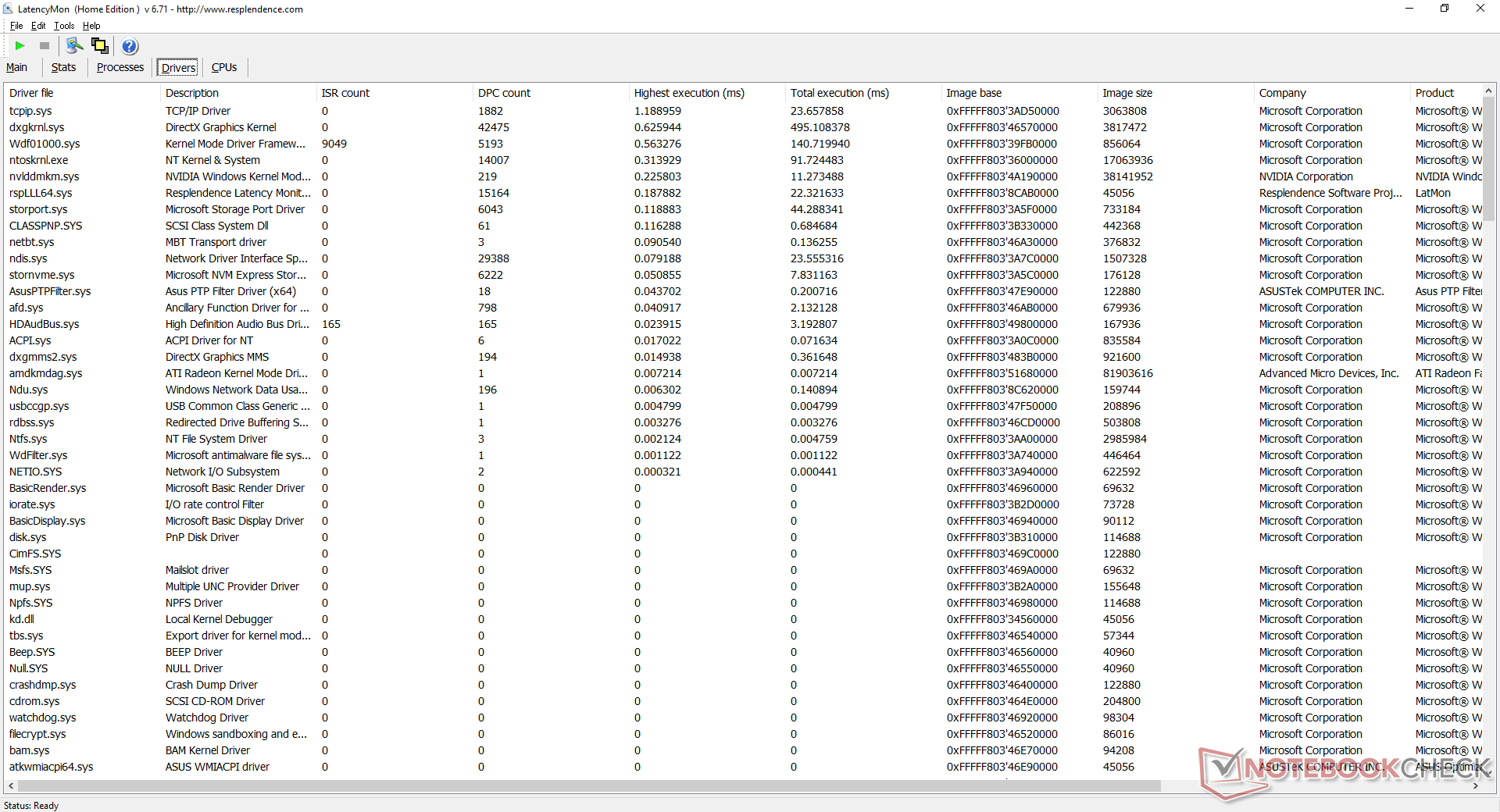The width and height of the screenshot is (1500, 812).
Task: Sort by the DPC count column header
Action: (x=551, y=93)
